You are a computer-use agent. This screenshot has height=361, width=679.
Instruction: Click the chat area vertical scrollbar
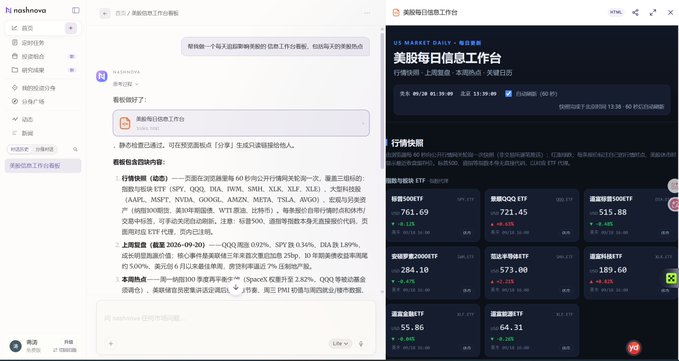(382, 100)
